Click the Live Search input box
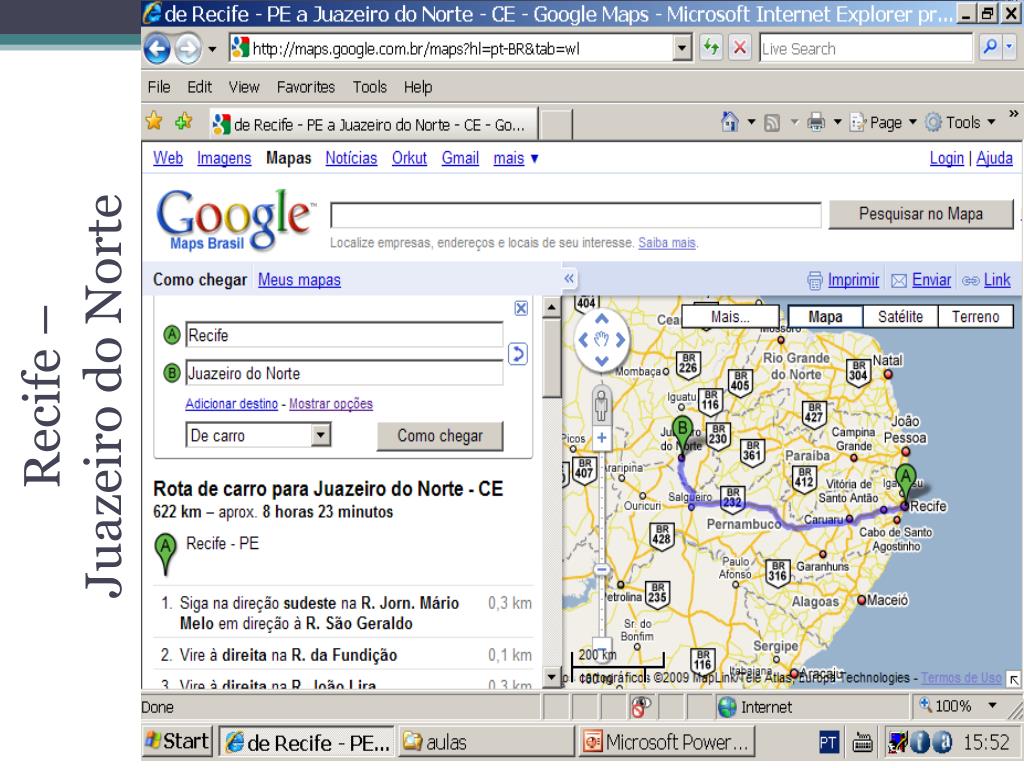 pos(865,48)
